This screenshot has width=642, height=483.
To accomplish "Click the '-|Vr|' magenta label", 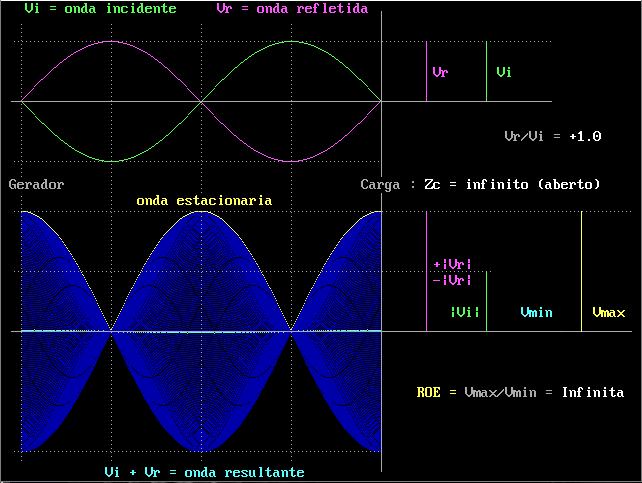I will pyautogui.click(x=452, y=280).
